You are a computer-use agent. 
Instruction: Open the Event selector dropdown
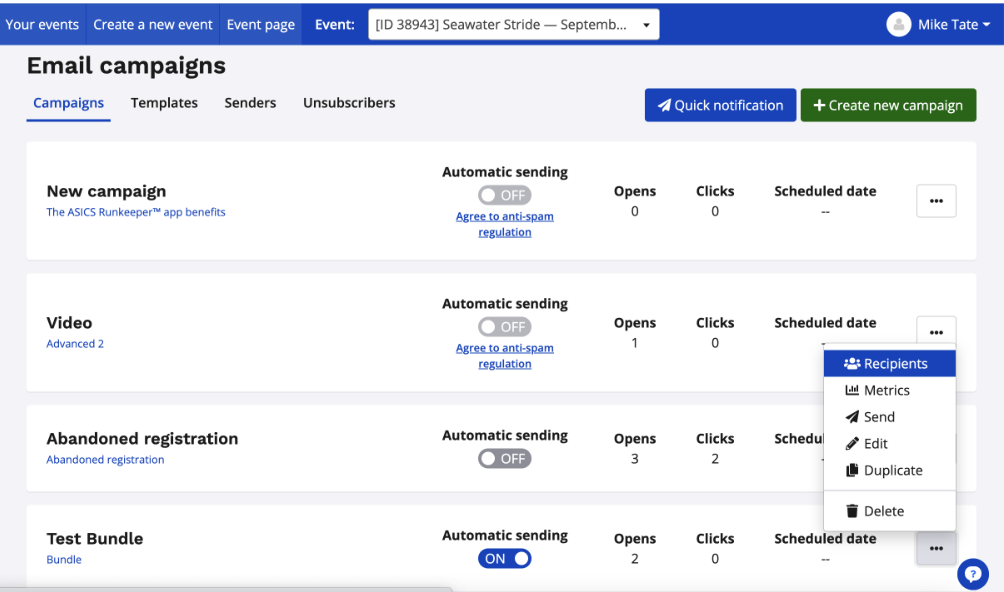point(513,25)
